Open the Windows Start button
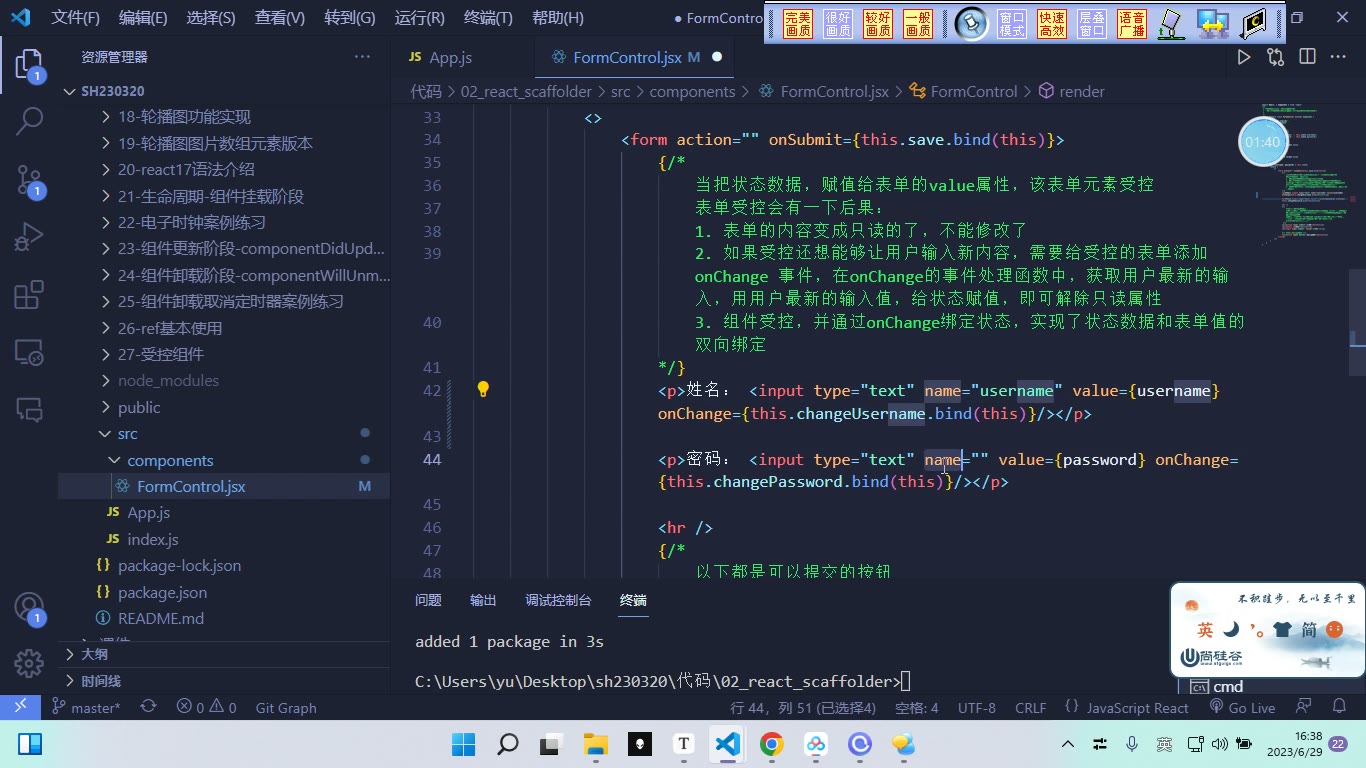 463,744
